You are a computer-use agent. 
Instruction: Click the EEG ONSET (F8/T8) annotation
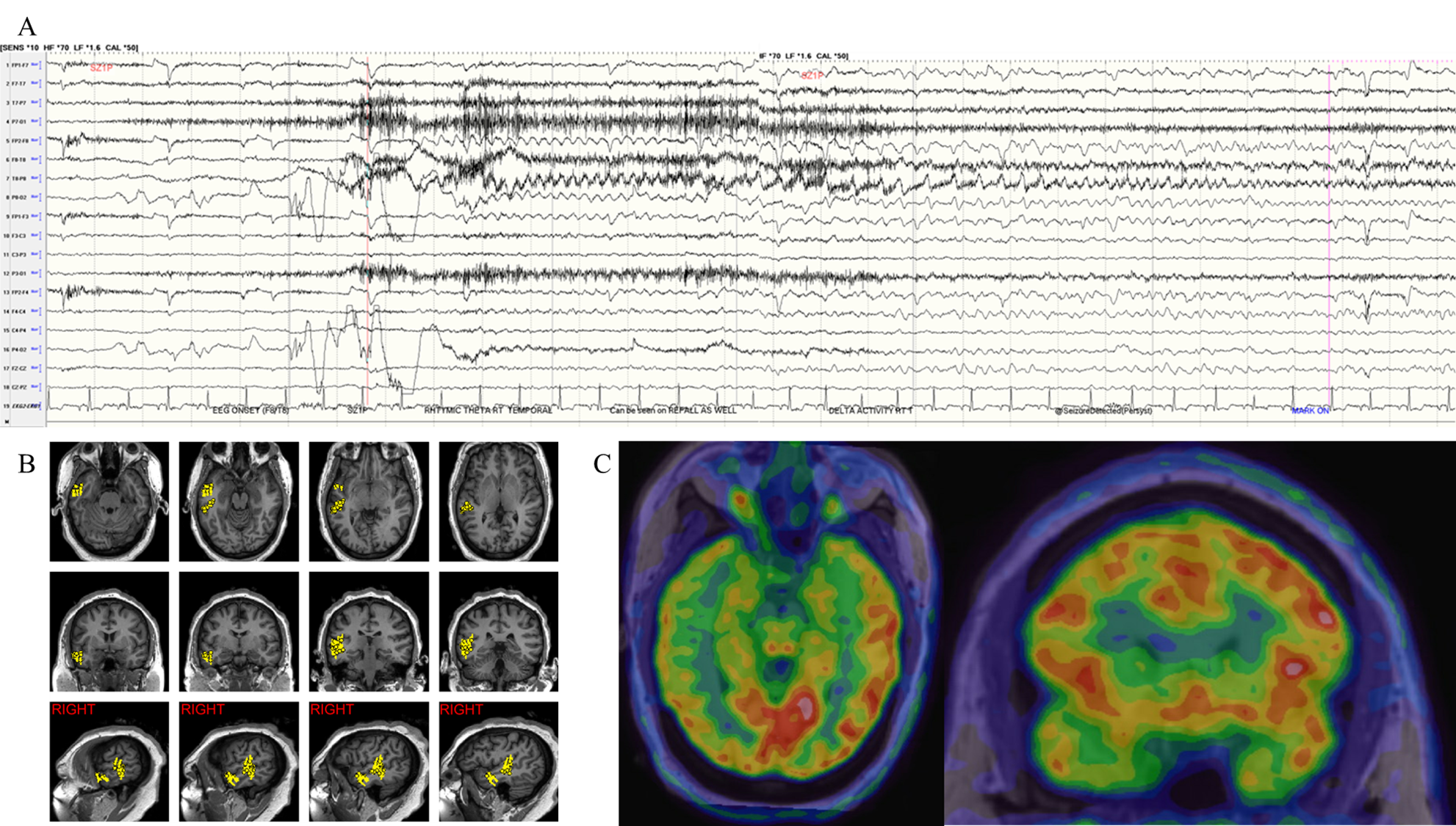pos(251,410)
